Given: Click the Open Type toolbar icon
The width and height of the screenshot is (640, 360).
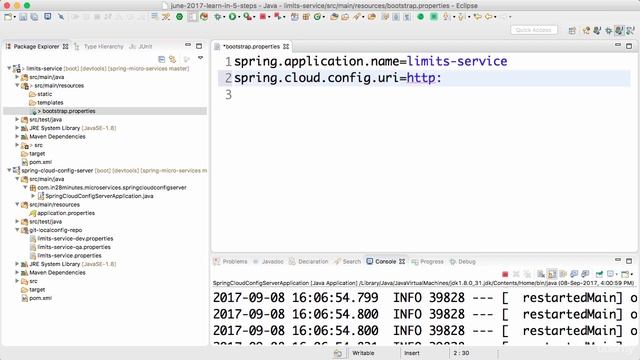Looking at the screenshot, I should pos(334,17).
